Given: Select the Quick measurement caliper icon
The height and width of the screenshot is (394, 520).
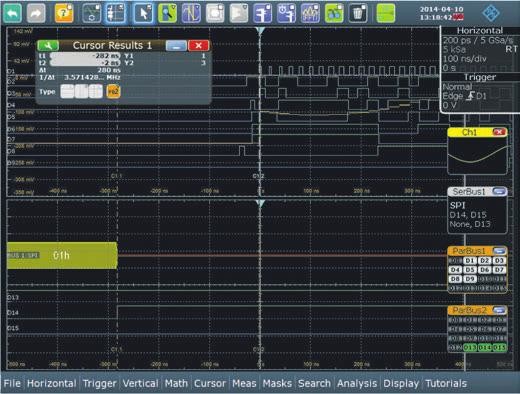Looking at the screenshot, I should coord(286,13).
